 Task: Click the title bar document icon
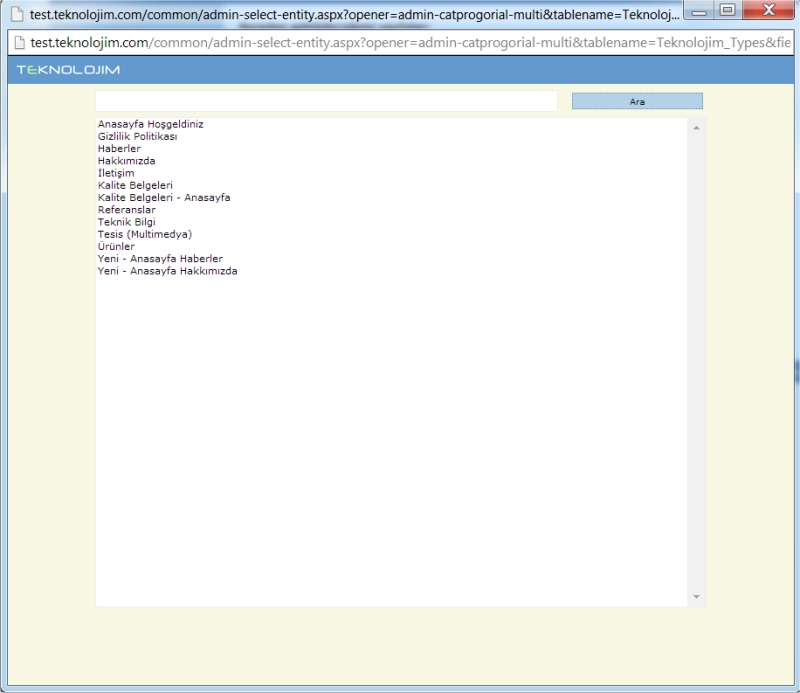17,14
